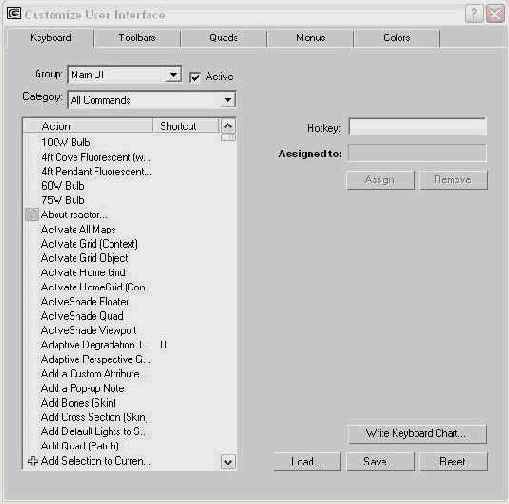This screenshot has height=504, width=509.
Task: Switch to the Keyboard tab
Action: (x=51, y=38)
